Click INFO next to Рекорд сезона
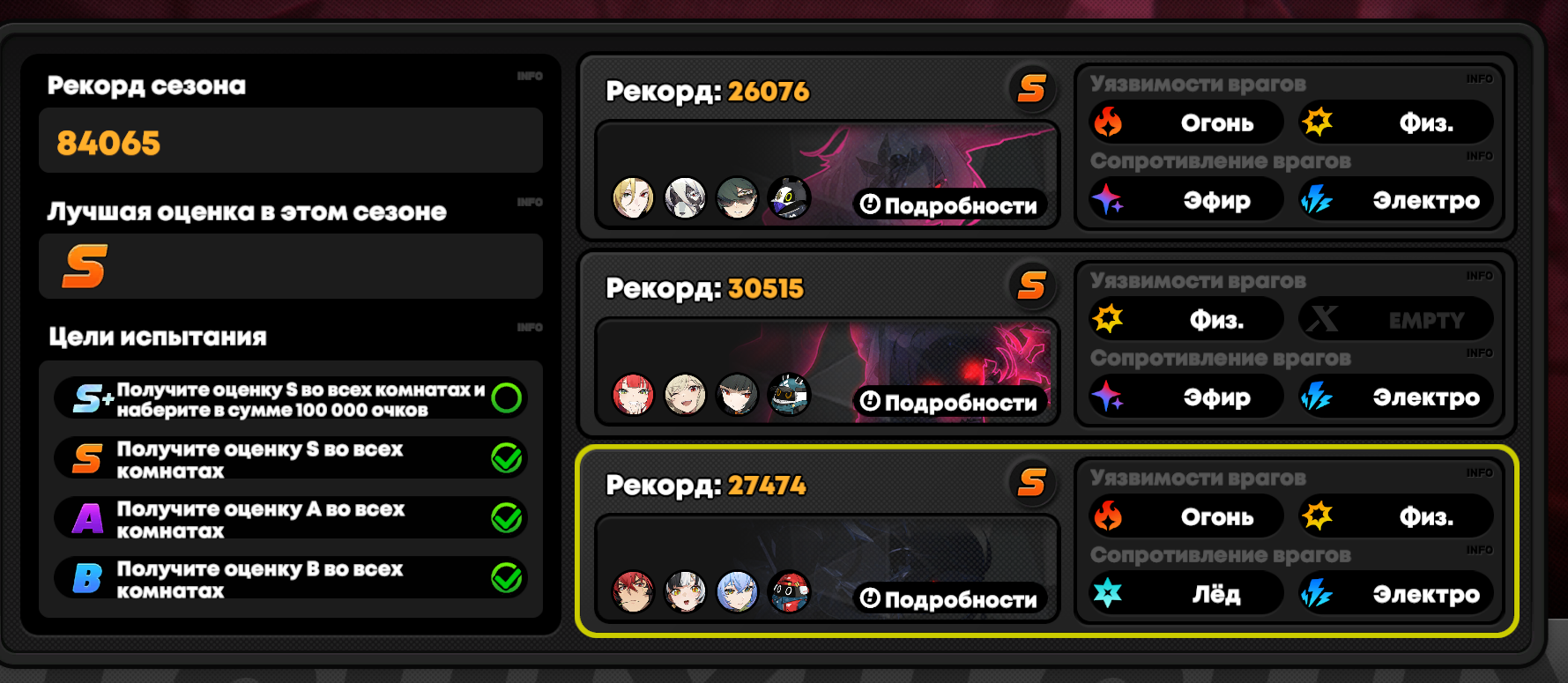1568x683 pixels. click(530, 77)
